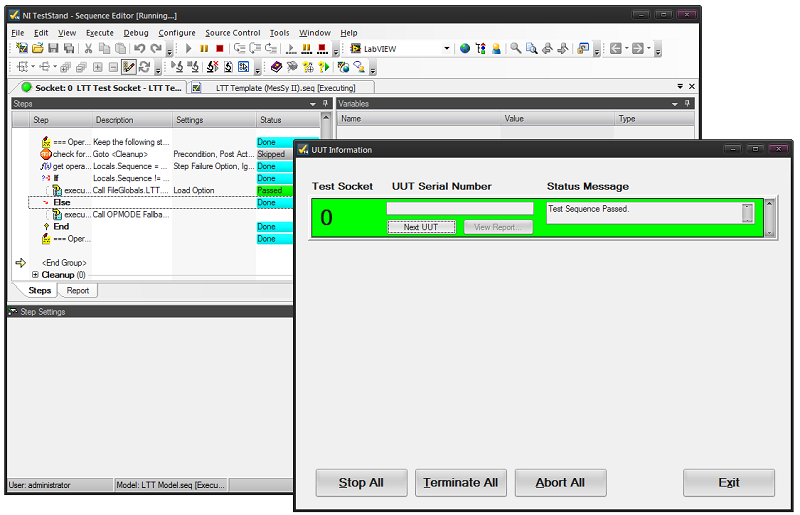Open the Debug menu
Image resolution: width=800 pixels, height=515 pixels.
click(x=136, y=33)
